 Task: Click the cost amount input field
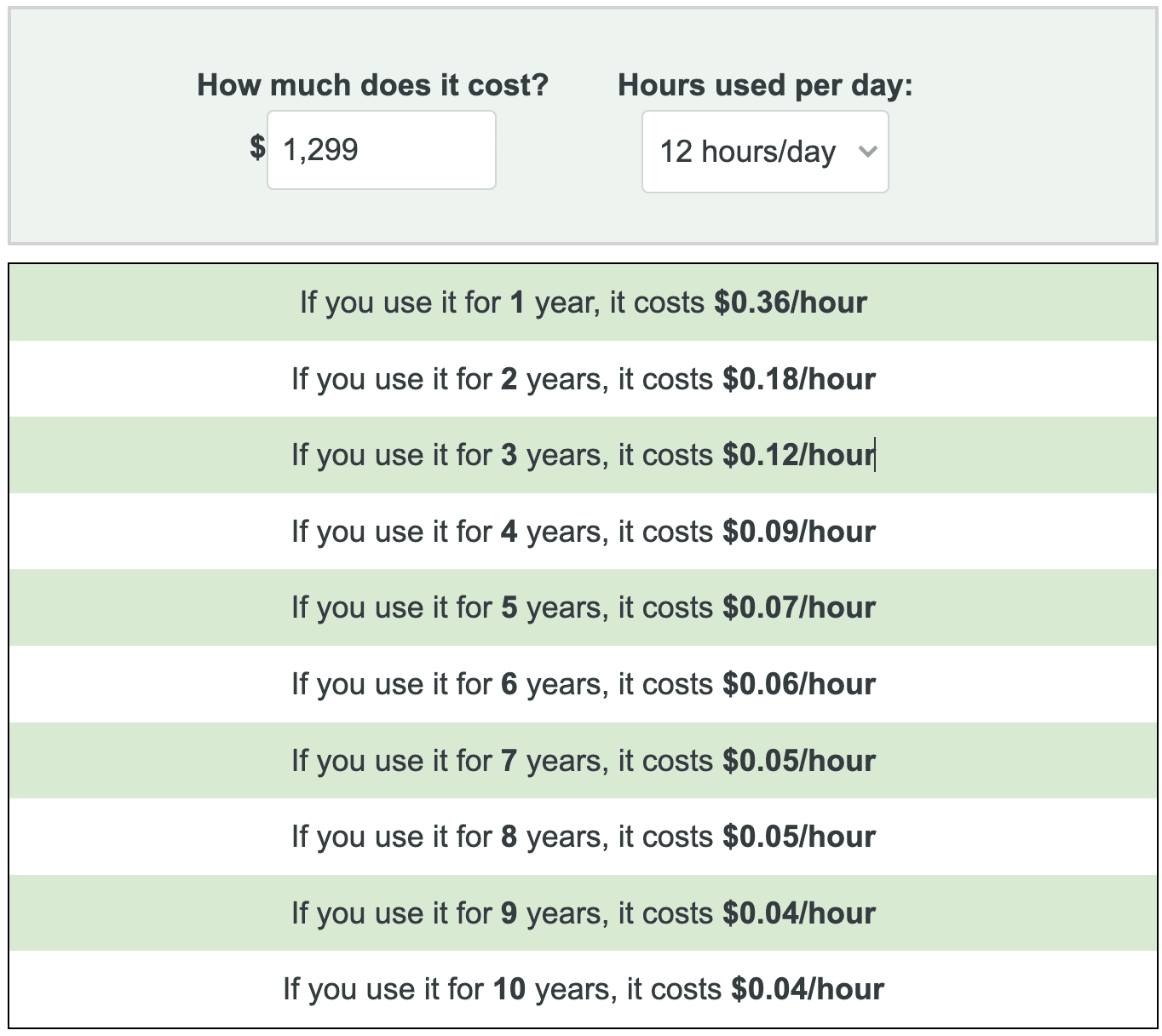coord(381,150)
